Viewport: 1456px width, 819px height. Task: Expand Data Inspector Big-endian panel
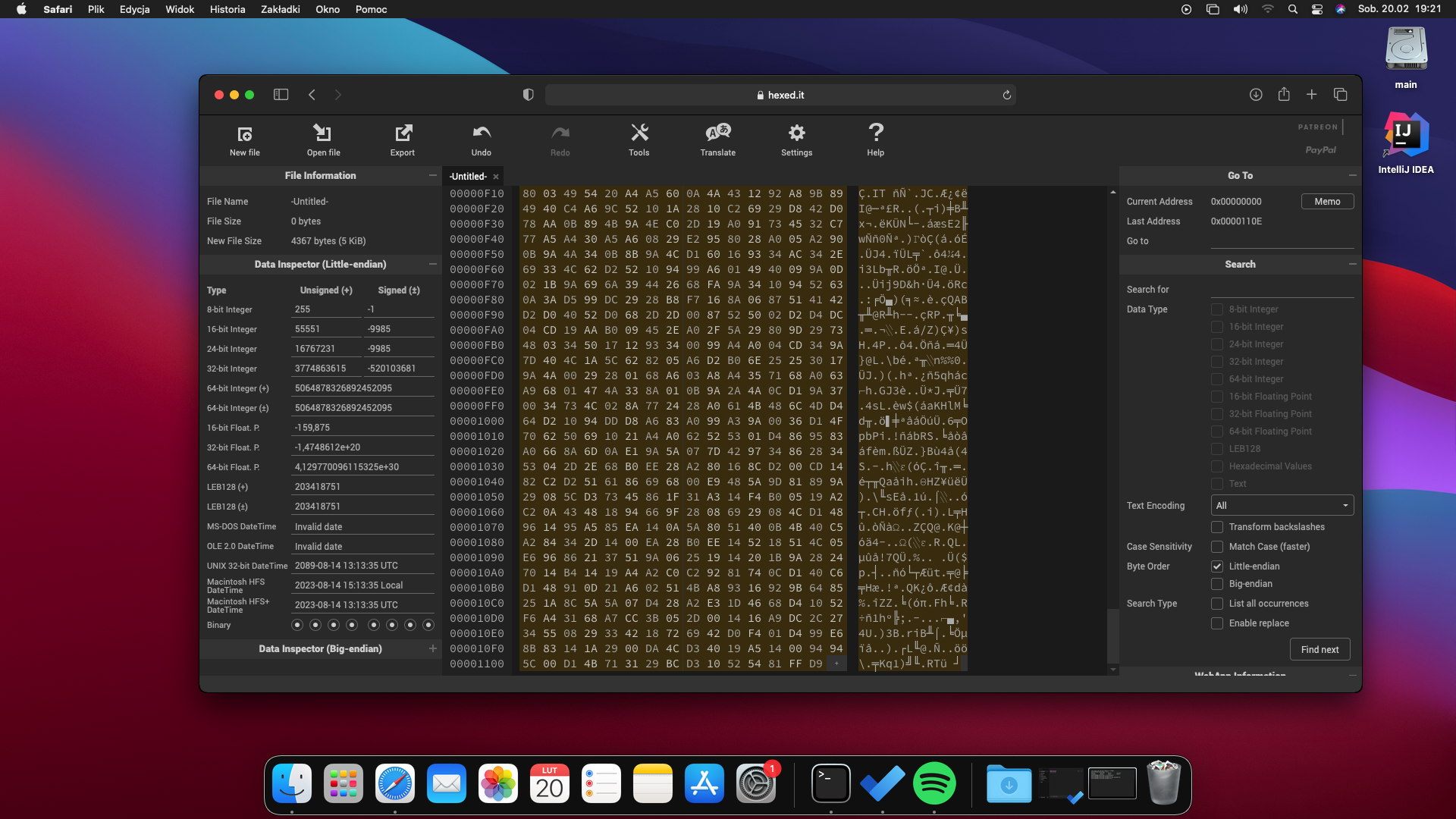click(432, 649)
